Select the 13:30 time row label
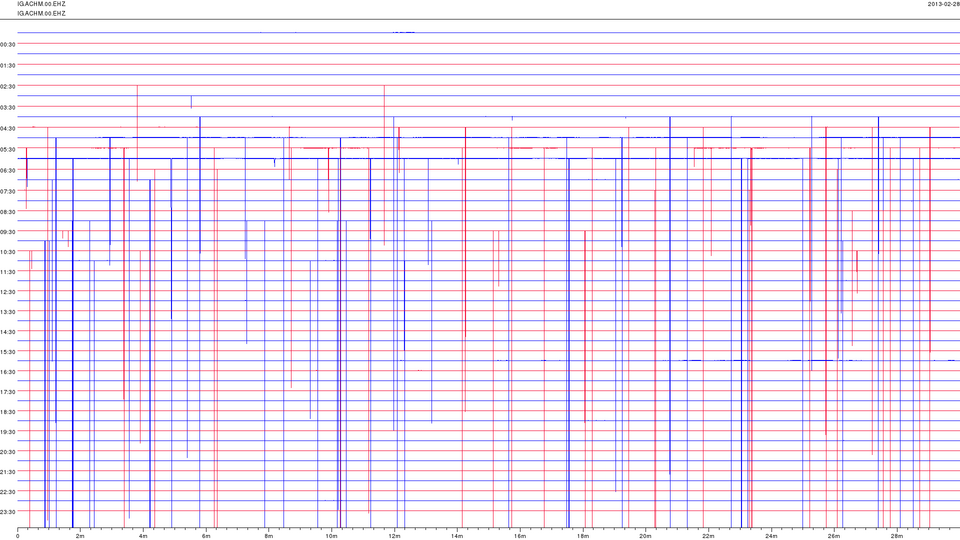 coord(8,312)
